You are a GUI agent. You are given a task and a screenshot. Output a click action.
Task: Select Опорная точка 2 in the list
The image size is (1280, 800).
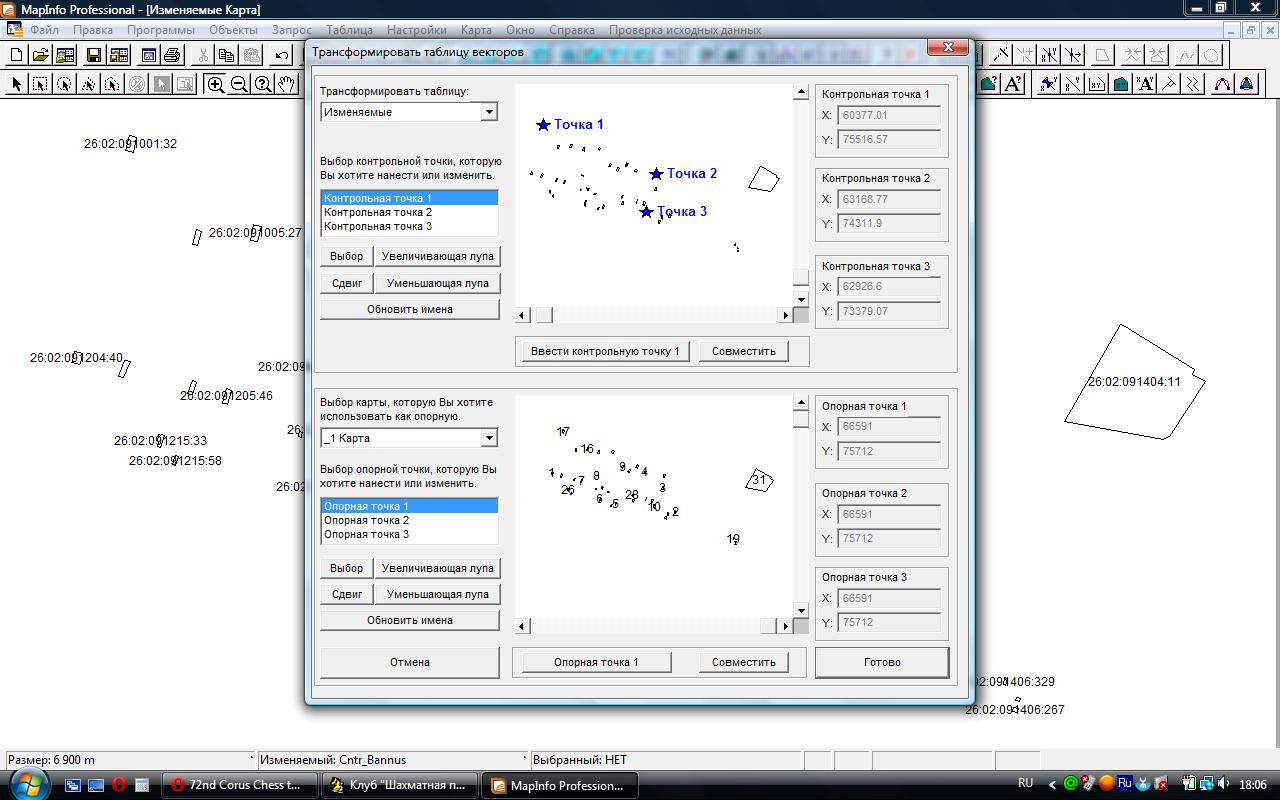[409, 520]
